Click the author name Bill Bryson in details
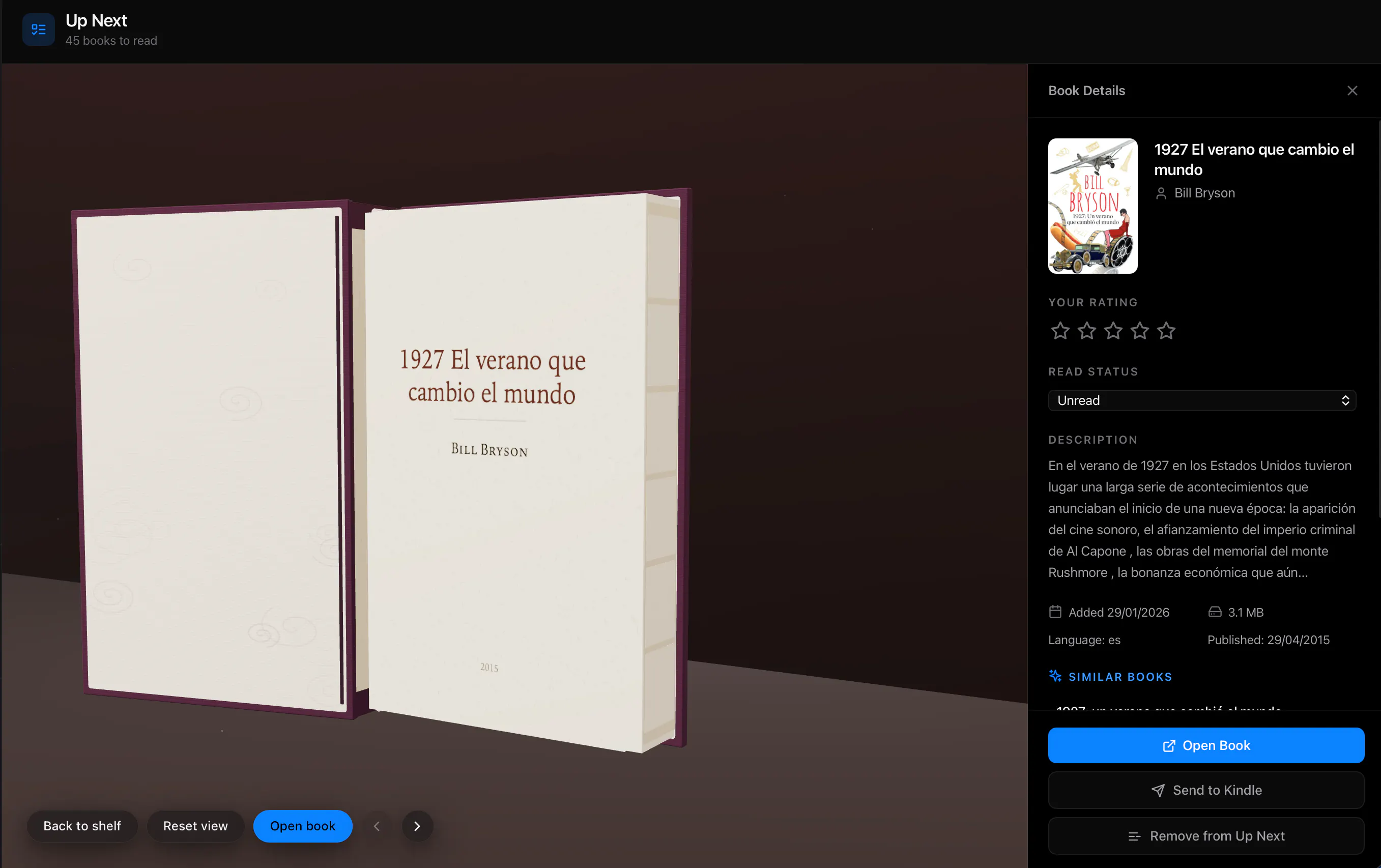The height and width of the screenshot is (868, 1381). [1204, 193]
